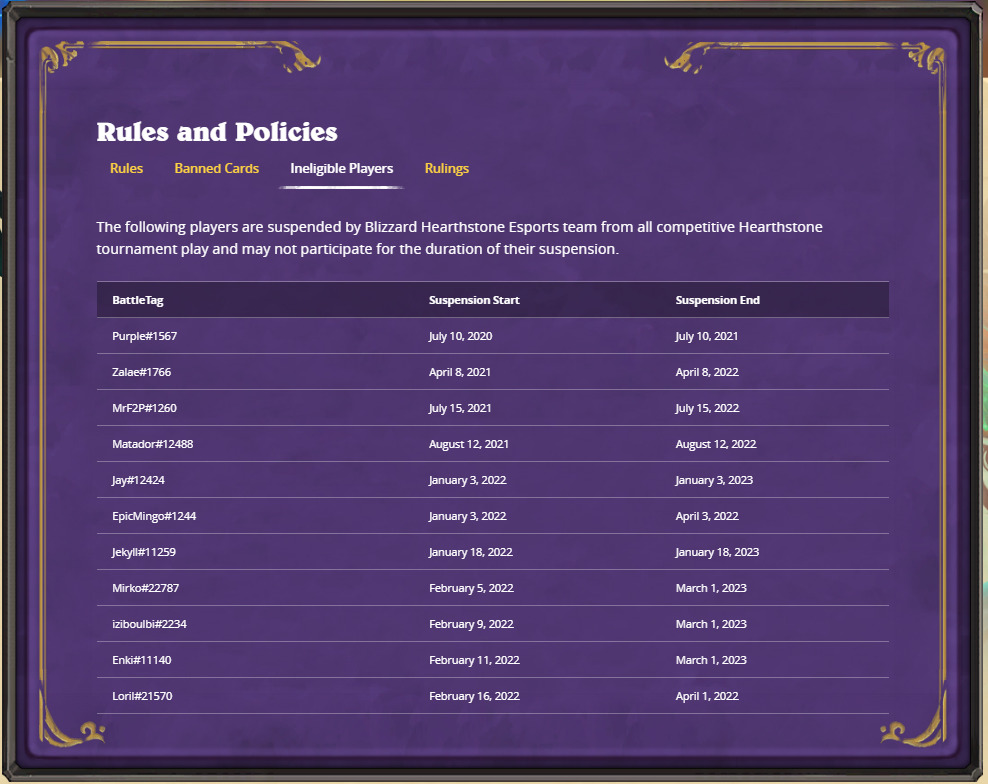The width and height of the screenshot is (988, 784).
Task: Select the Jay#12424 BattleTag
Action: [138, 480]
